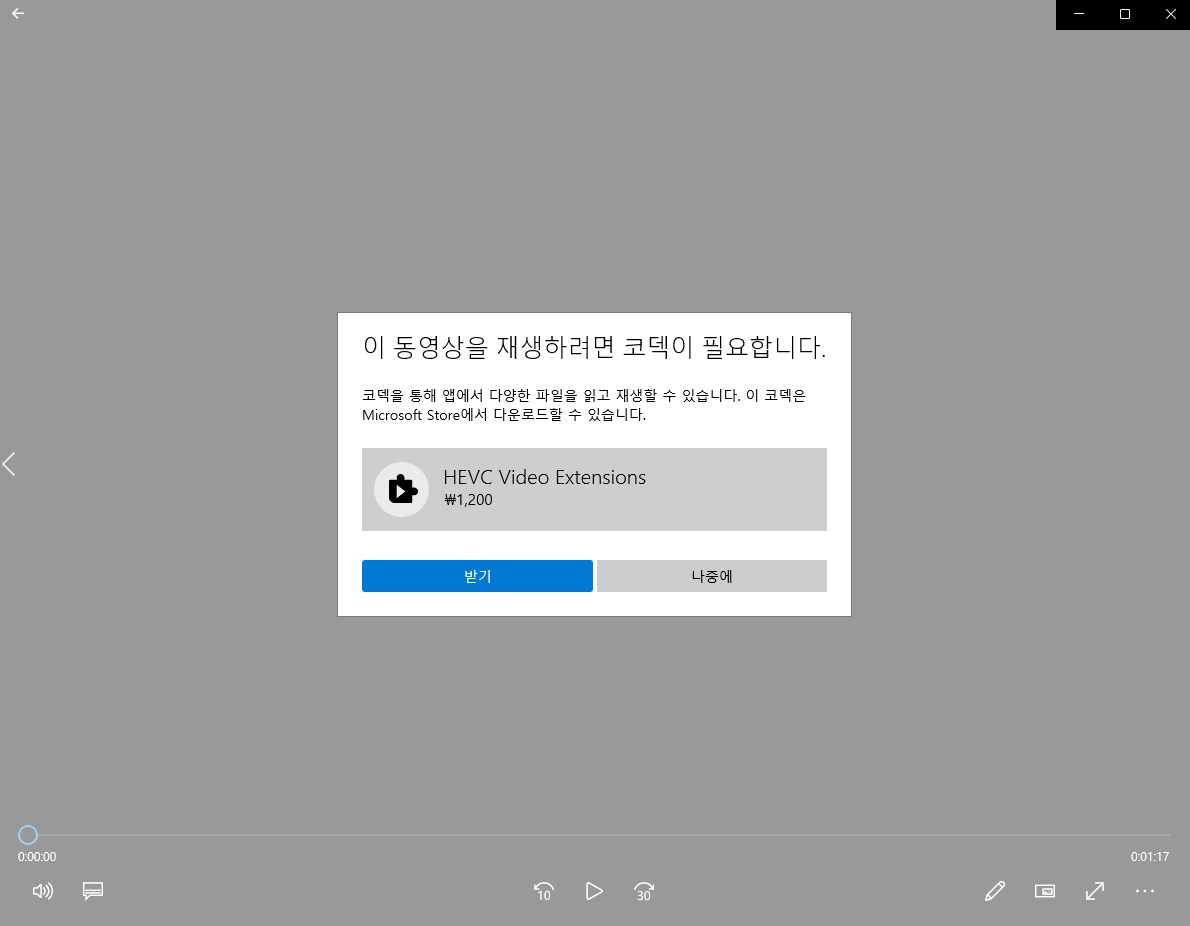Minimize the video player window
Image resolution: width=1190 pixels, height=926 pixels.
tap(1078, 14)
